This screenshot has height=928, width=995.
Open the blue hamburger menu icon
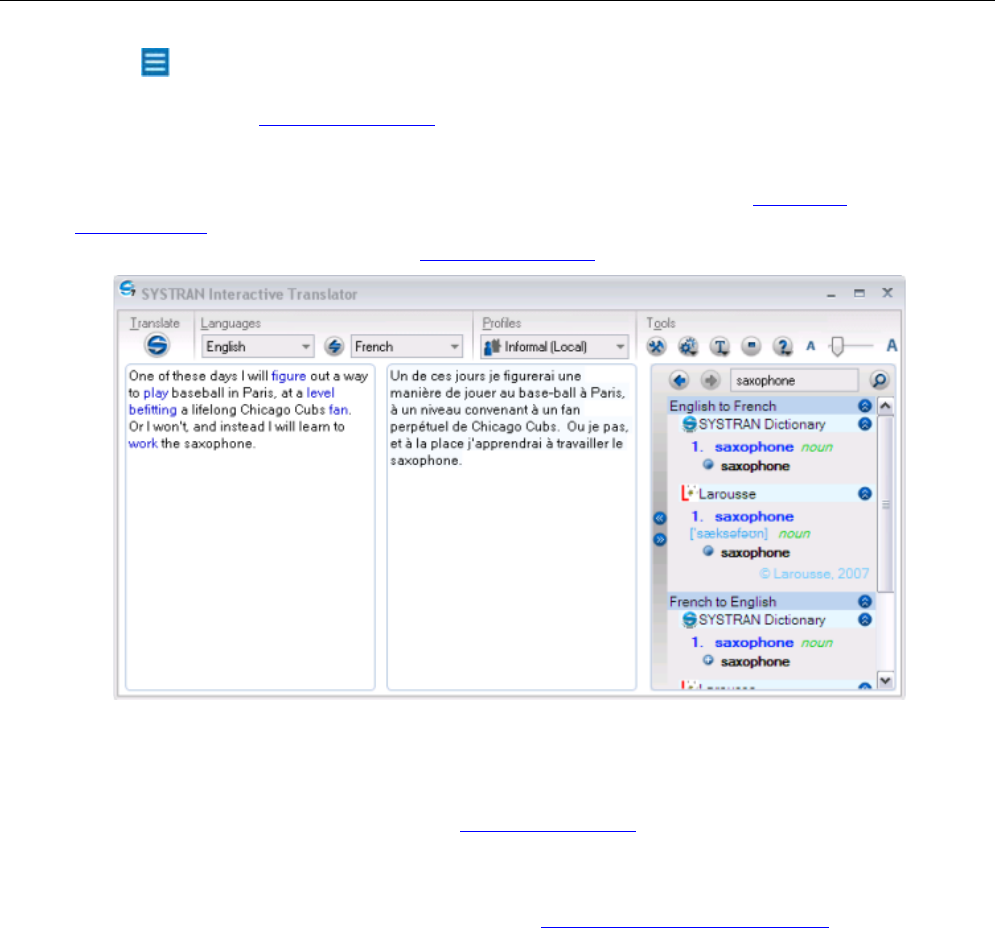pos(155,62)
